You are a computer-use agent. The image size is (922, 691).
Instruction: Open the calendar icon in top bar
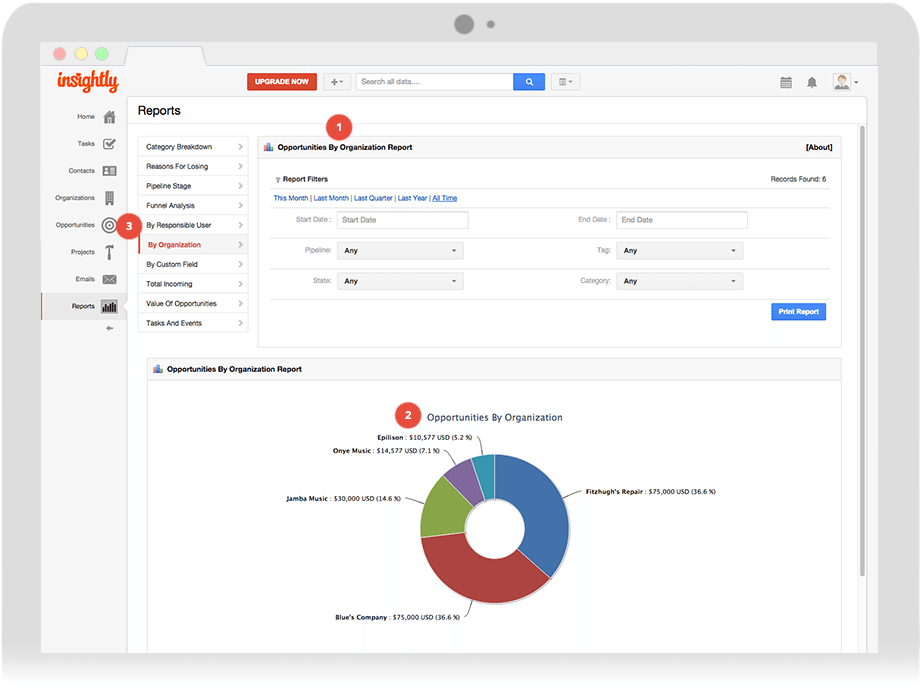[x=786, y=82]
